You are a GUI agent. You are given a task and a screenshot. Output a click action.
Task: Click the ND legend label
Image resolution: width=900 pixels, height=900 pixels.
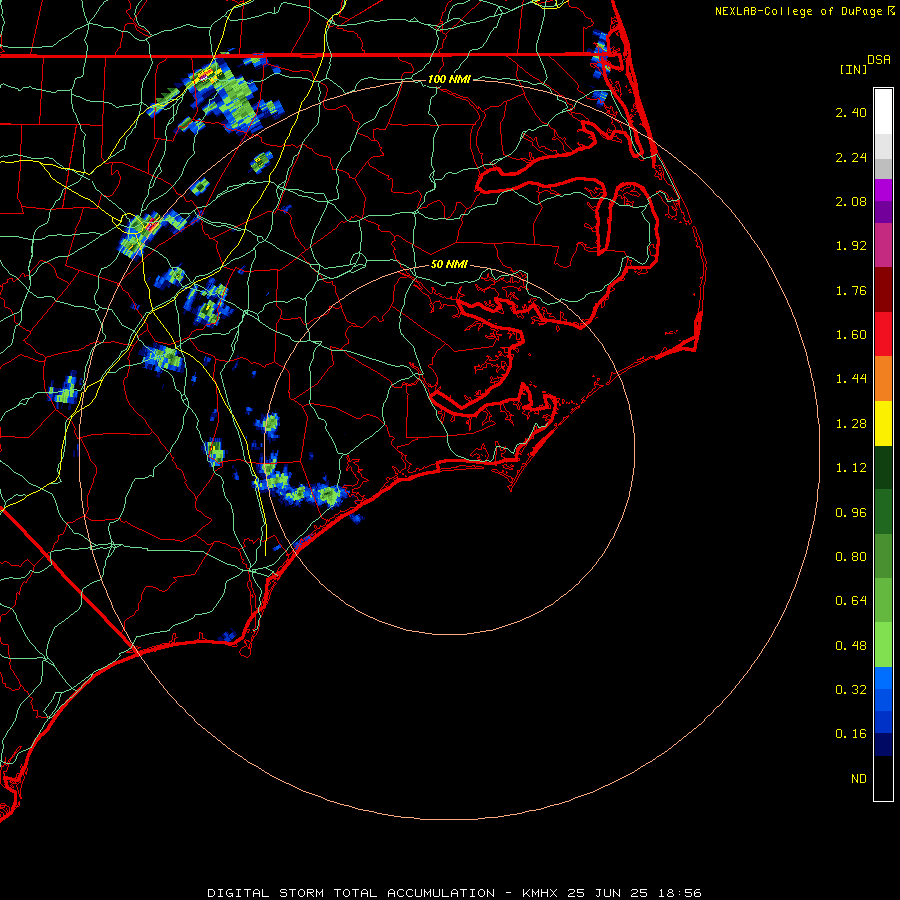coord(859,779)
